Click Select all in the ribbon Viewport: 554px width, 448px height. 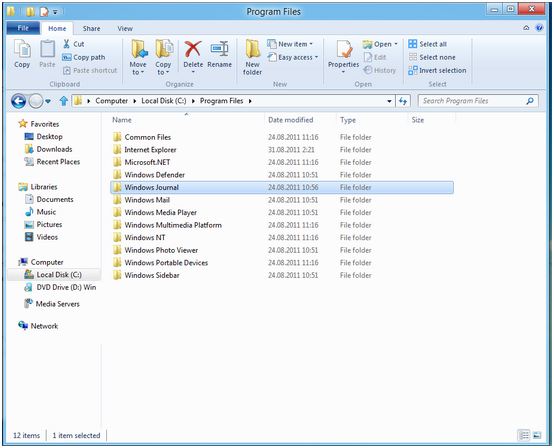point(428,44)
